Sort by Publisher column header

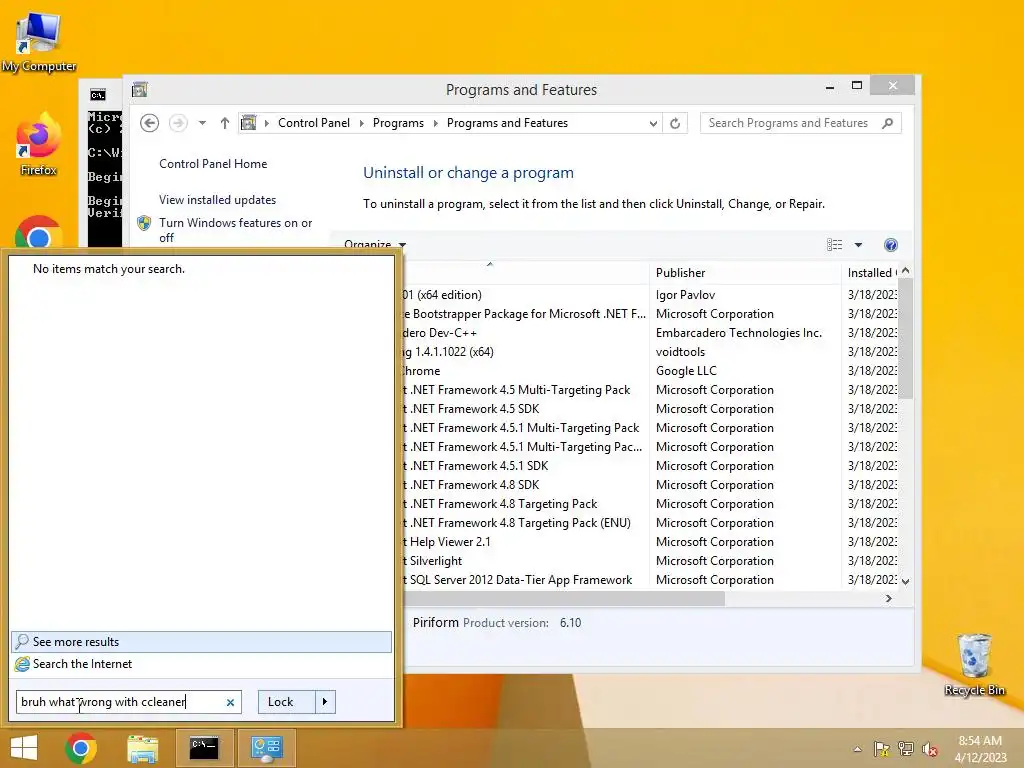click(x=744, y=273)
